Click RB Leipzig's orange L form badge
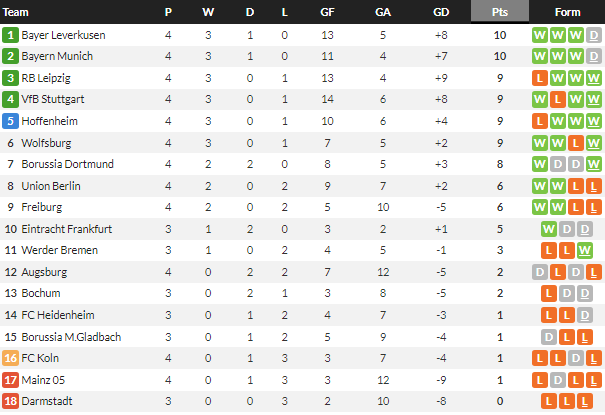This screenshot has width=605, height=415. pyautogui.click(x=541, y=78)
